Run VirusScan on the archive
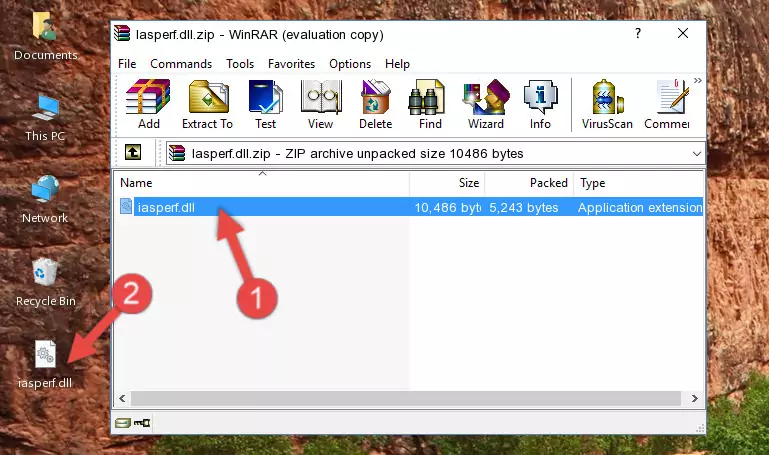This screenshot has width=769, height=455. click(x=607, y=104)
